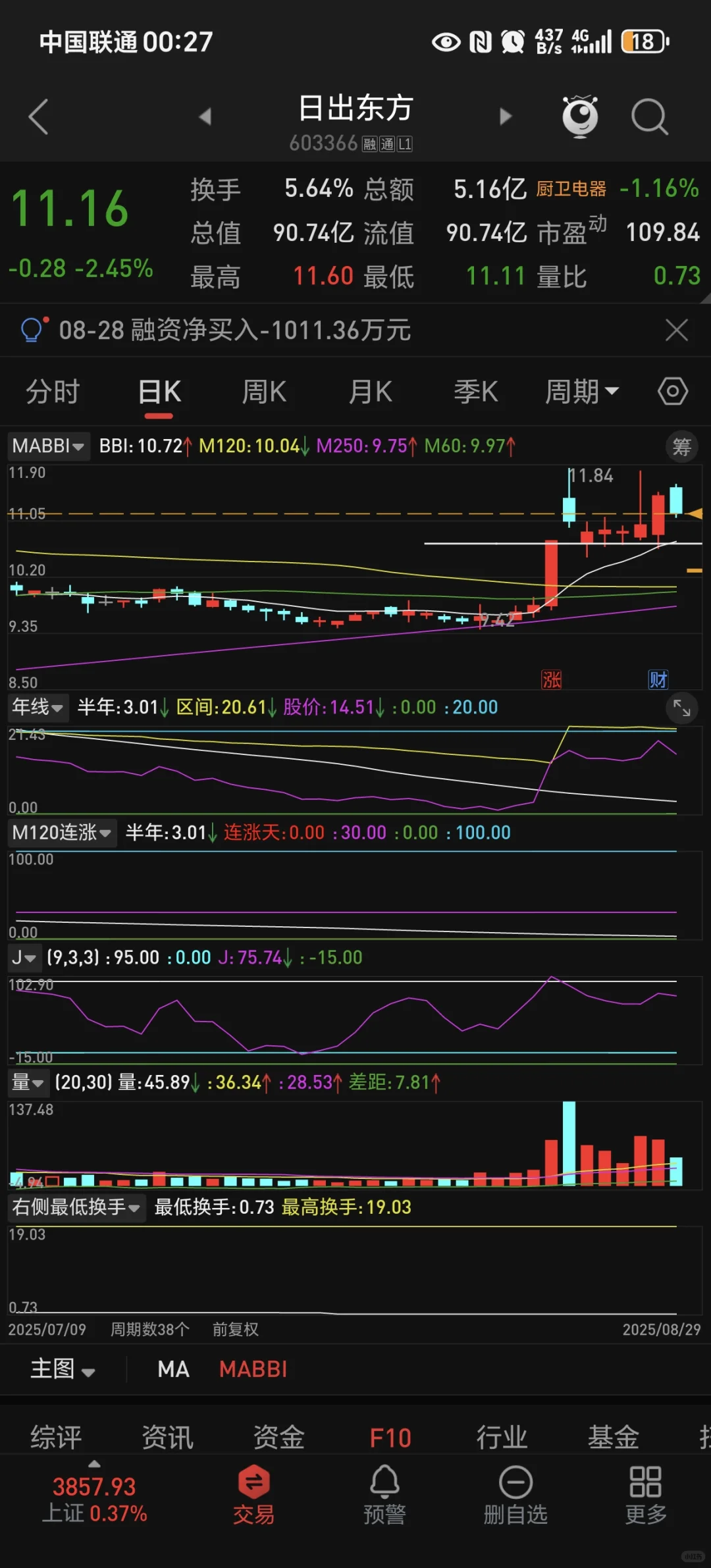Screen dimensions: 711x1568
Task: Open the 基金 tab
Action: [x=613, y=1438]
